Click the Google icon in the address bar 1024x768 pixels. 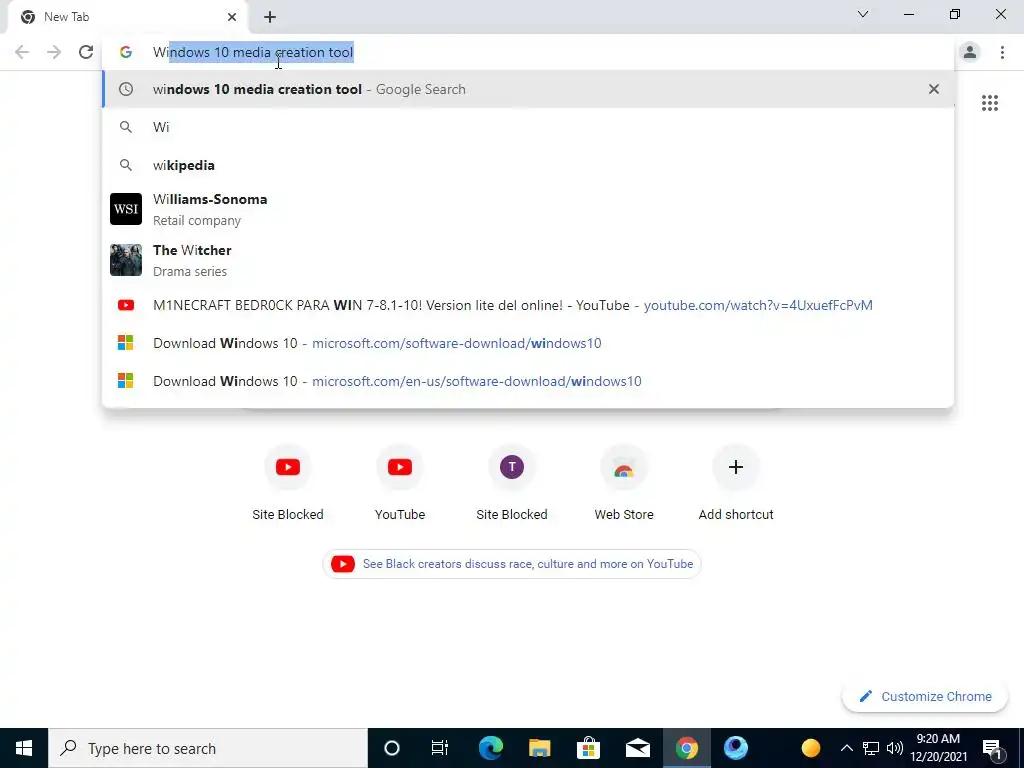click(x=126, y=52)
